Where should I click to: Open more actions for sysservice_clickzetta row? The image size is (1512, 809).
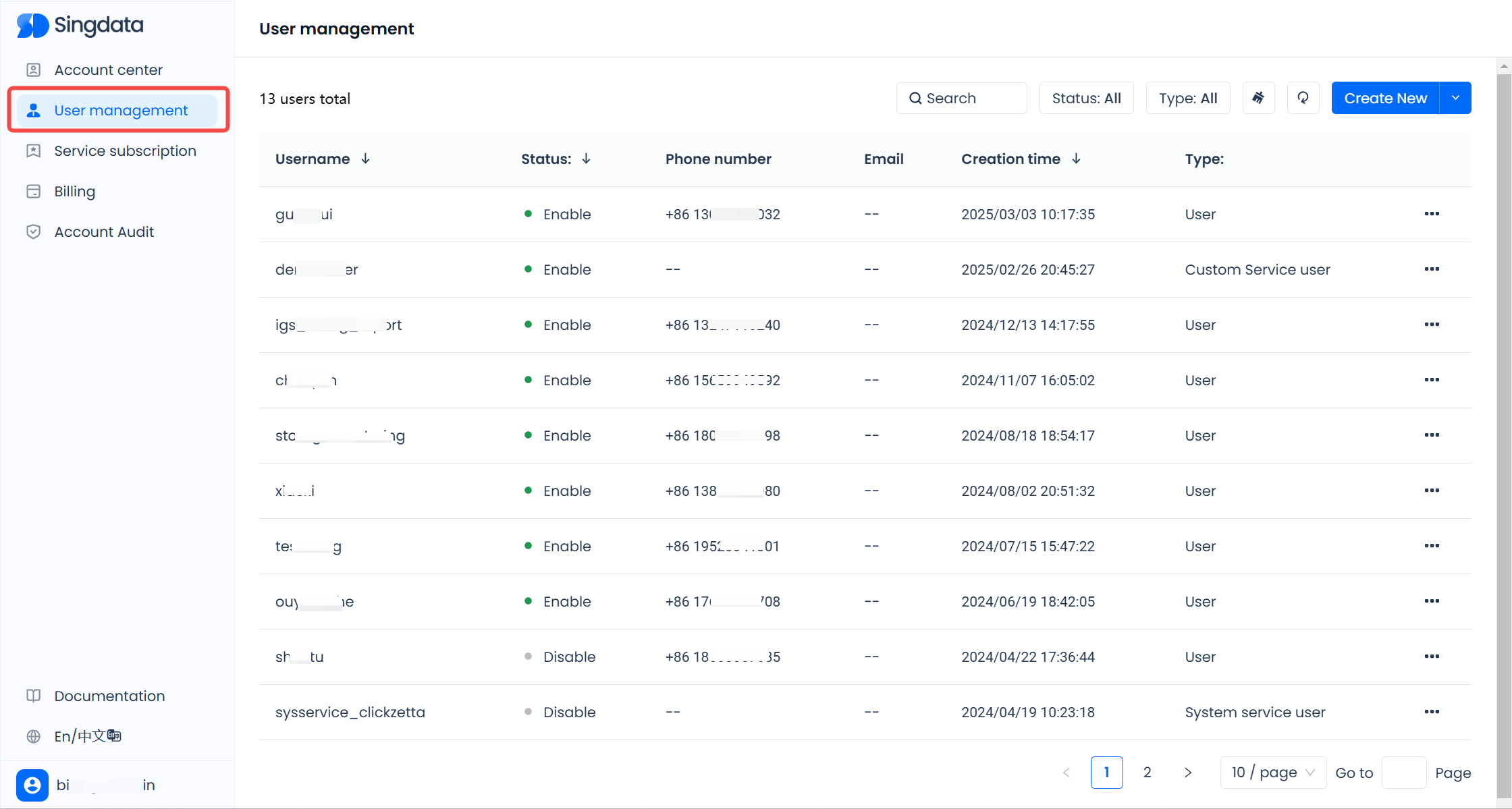[x=1432, y=712]
